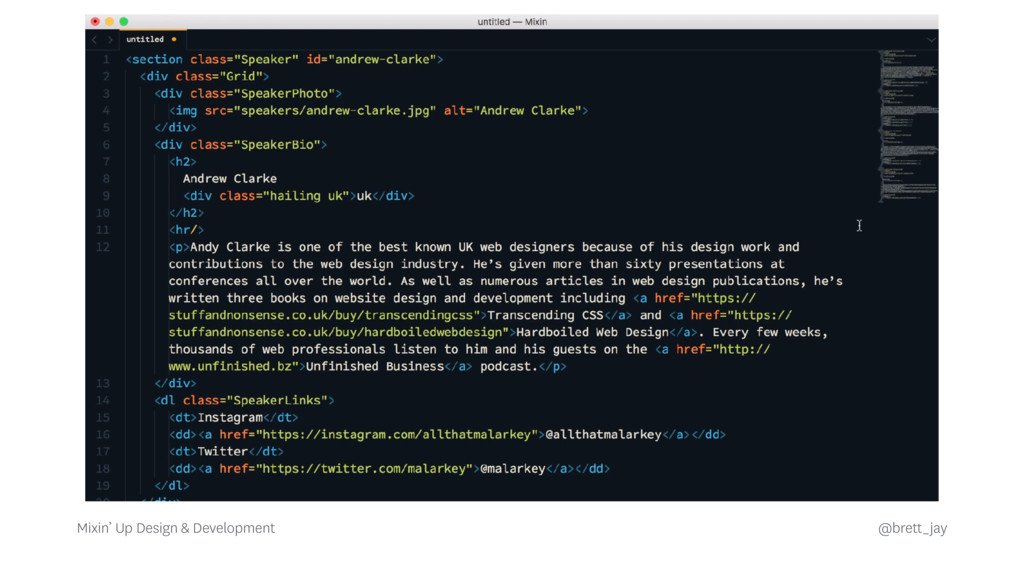Click the Instagram dt text on line 15
This screenshot has height=576, width=1024.
tap(230, 417)
